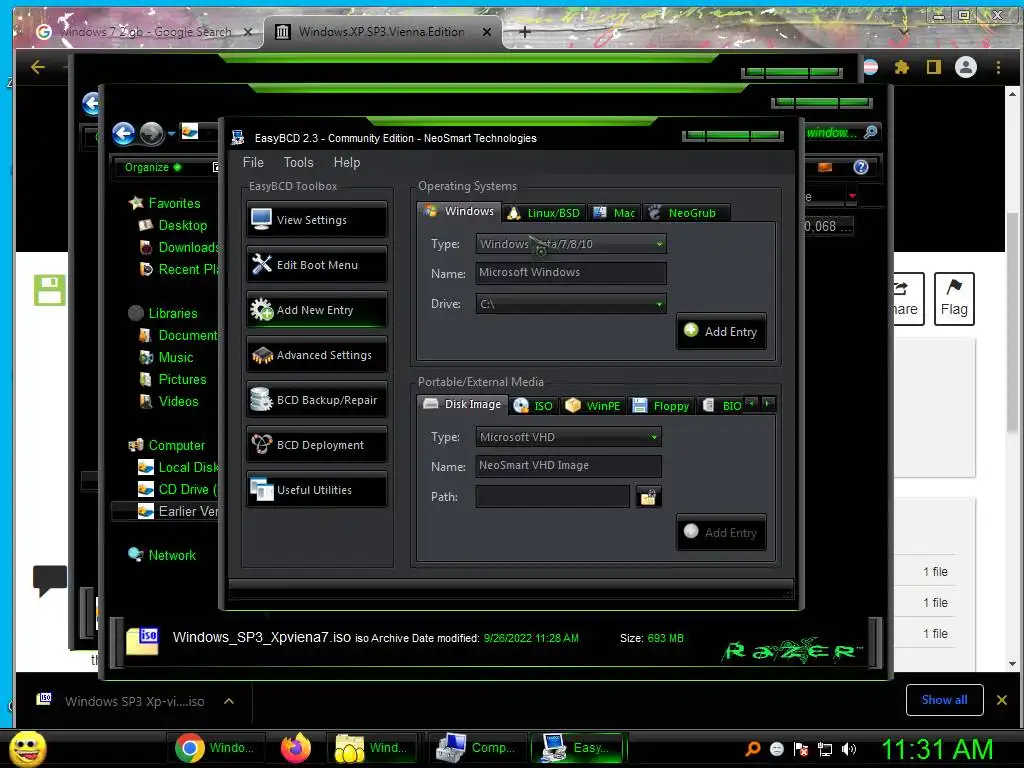Viewport: 1024px width, 768px height.
Task: Open Advanced Settings in EasyBCD
Action: 317,355
